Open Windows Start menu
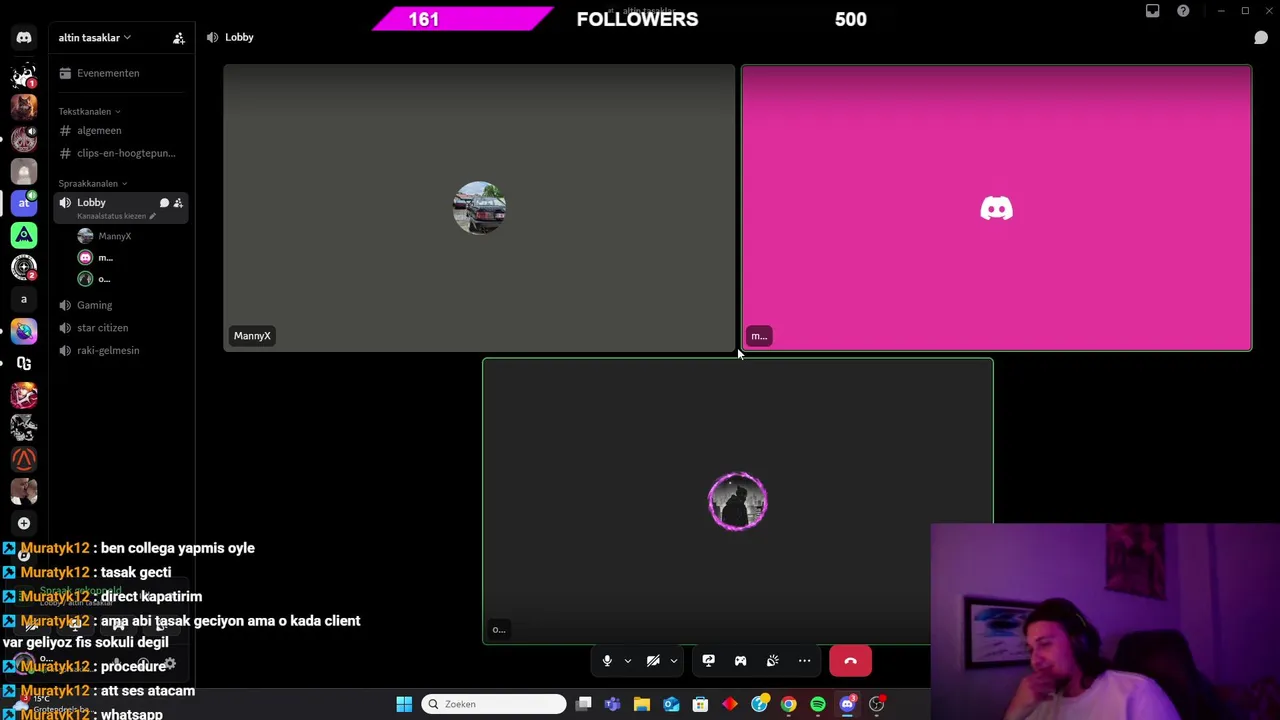This screenshot has width=1280, height=720. click(x=404, y=704)
